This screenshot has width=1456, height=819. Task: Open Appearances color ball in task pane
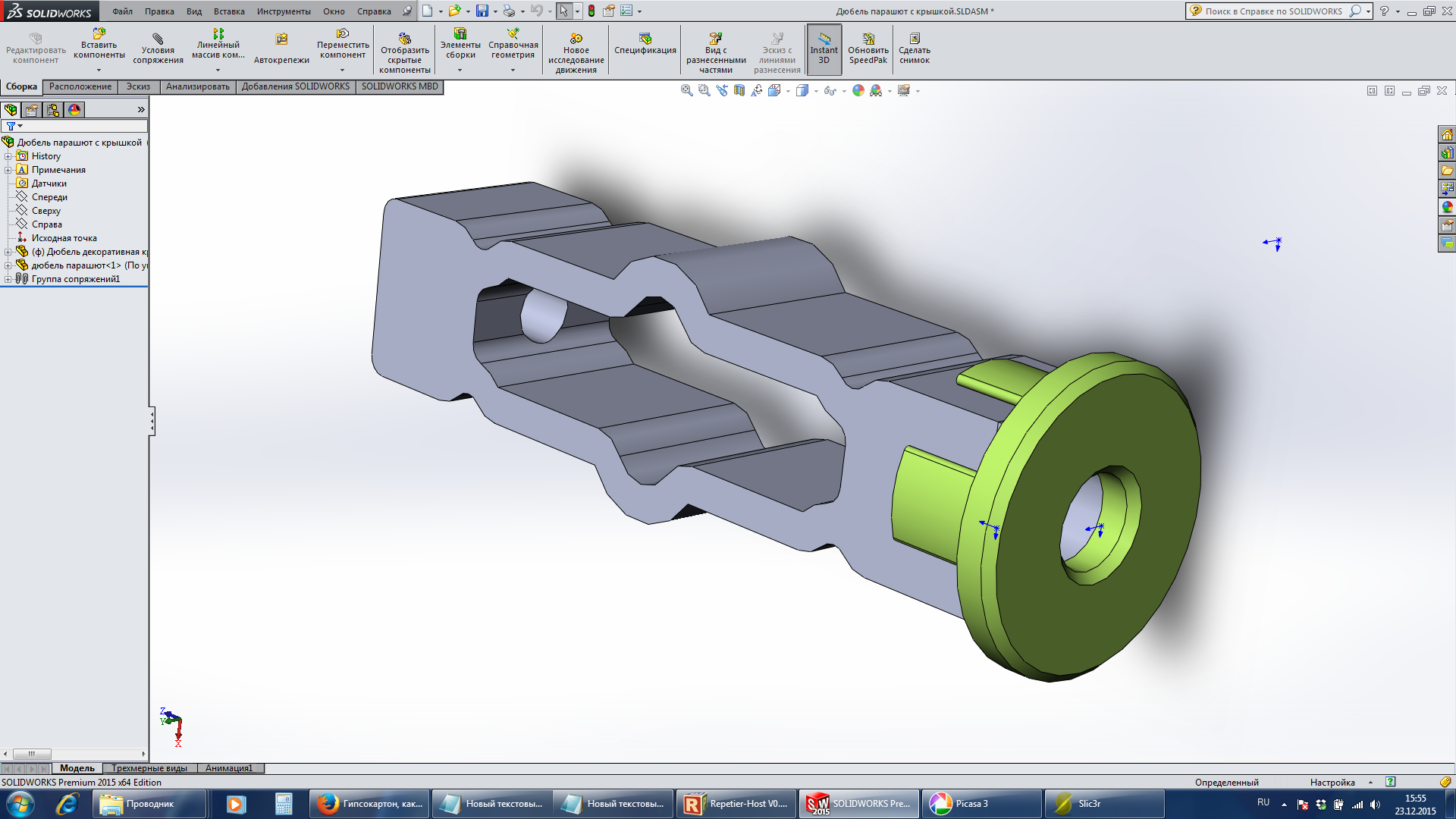1447,207
